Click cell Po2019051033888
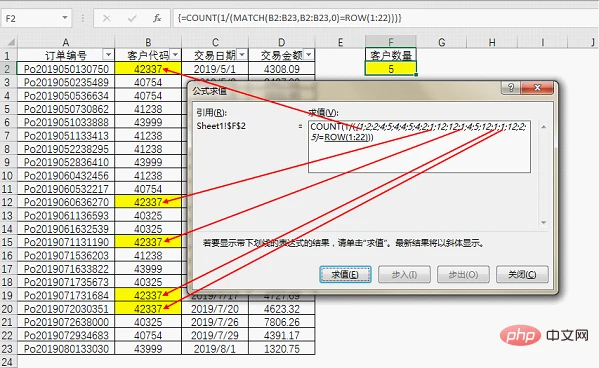The width and height of the screenshot is (599, 368). coord(66,122)
